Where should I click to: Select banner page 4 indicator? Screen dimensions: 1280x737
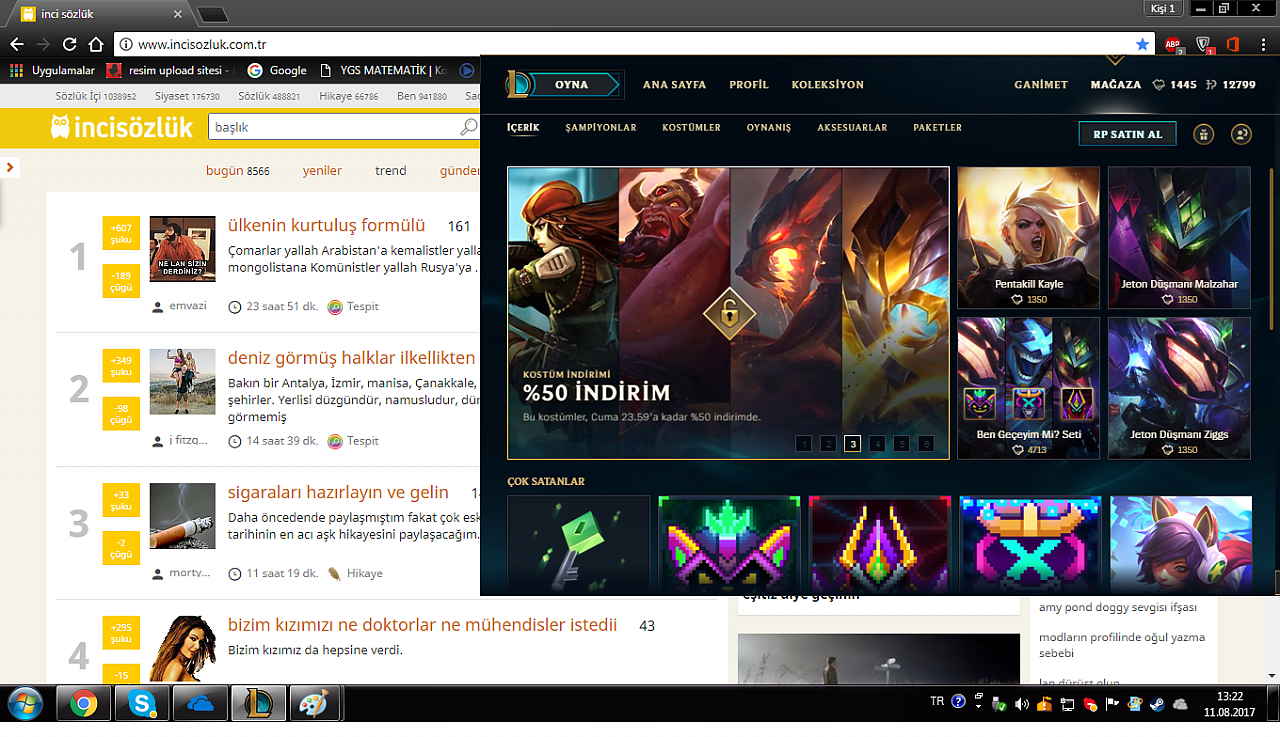pyautogui.click(x=877, y=443)
